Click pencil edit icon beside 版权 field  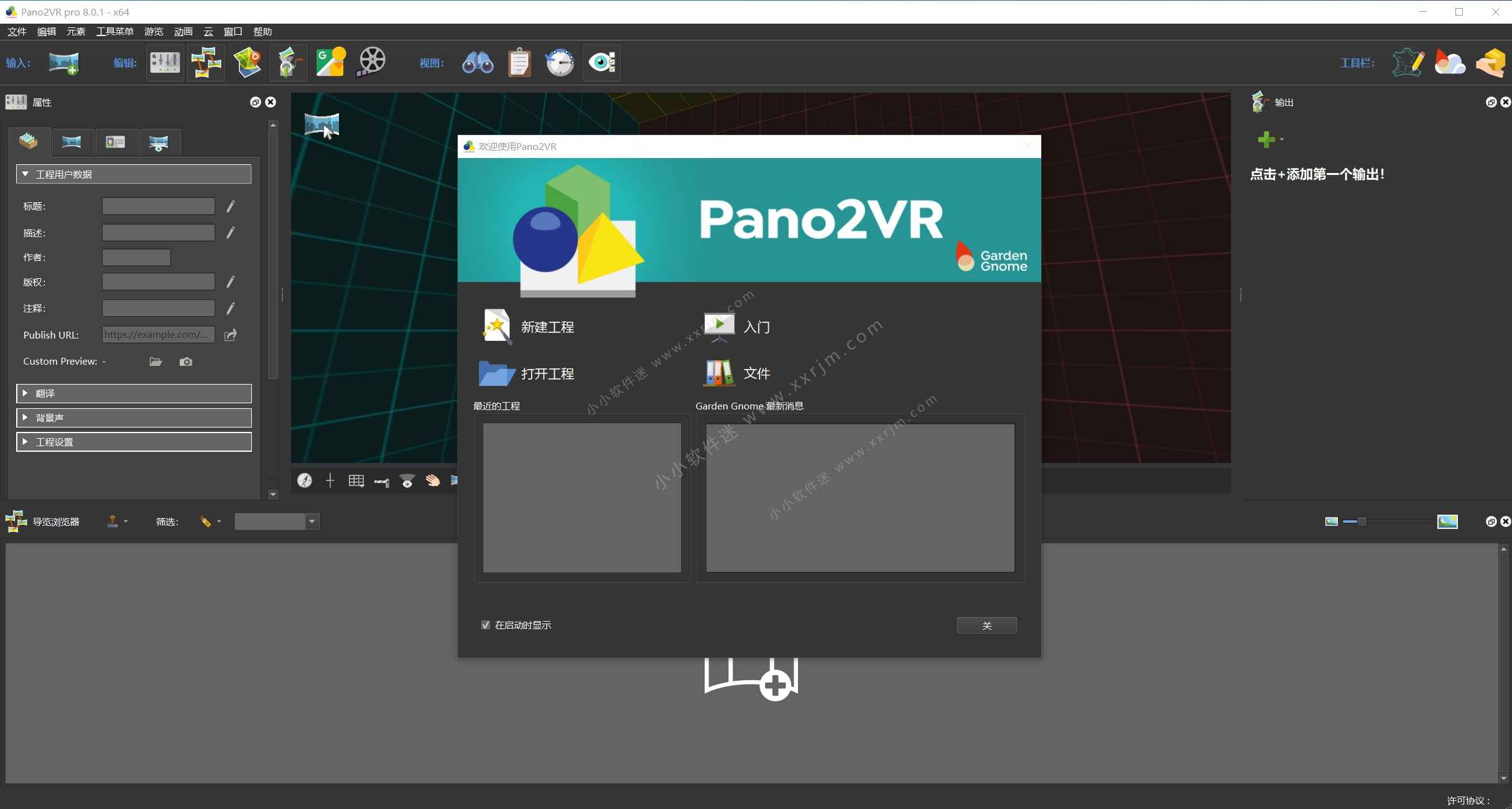click(x=231, y=282)
